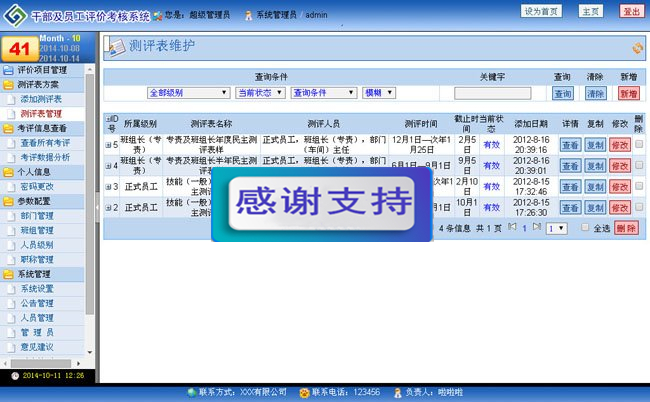Viewport: 650px width, 402px height.
Task: Click folder icon next to 参数配置
Action: (x=8, y=202)
